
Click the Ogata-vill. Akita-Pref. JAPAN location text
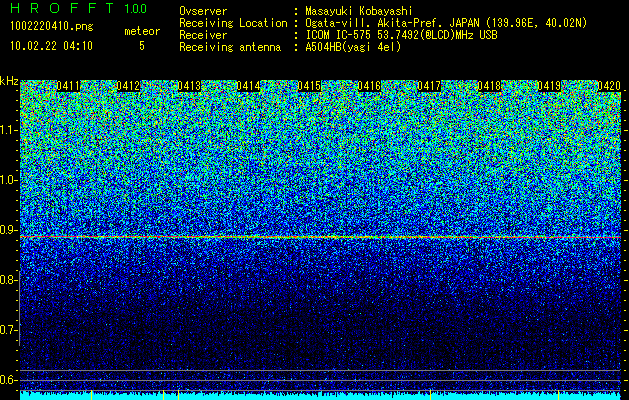click(446, 23)
